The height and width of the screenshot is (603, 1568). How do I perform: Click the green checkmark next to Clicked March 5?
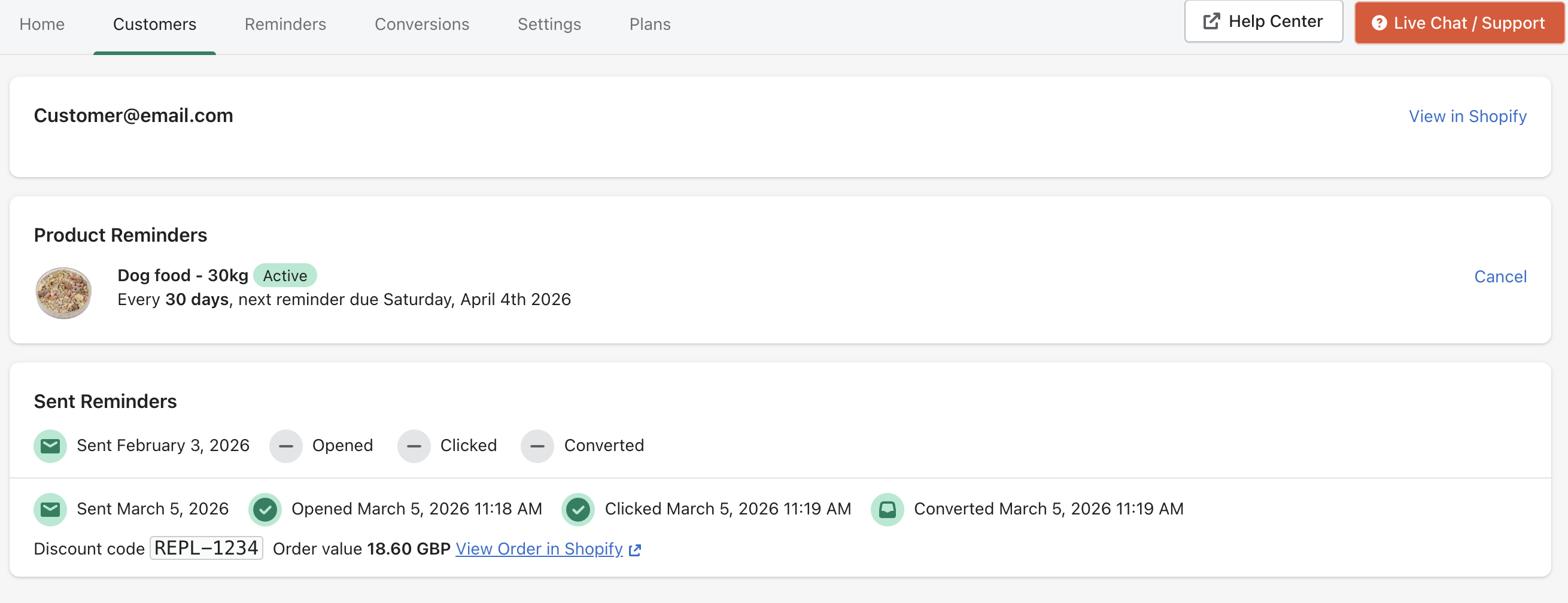(x=578, y=509)
